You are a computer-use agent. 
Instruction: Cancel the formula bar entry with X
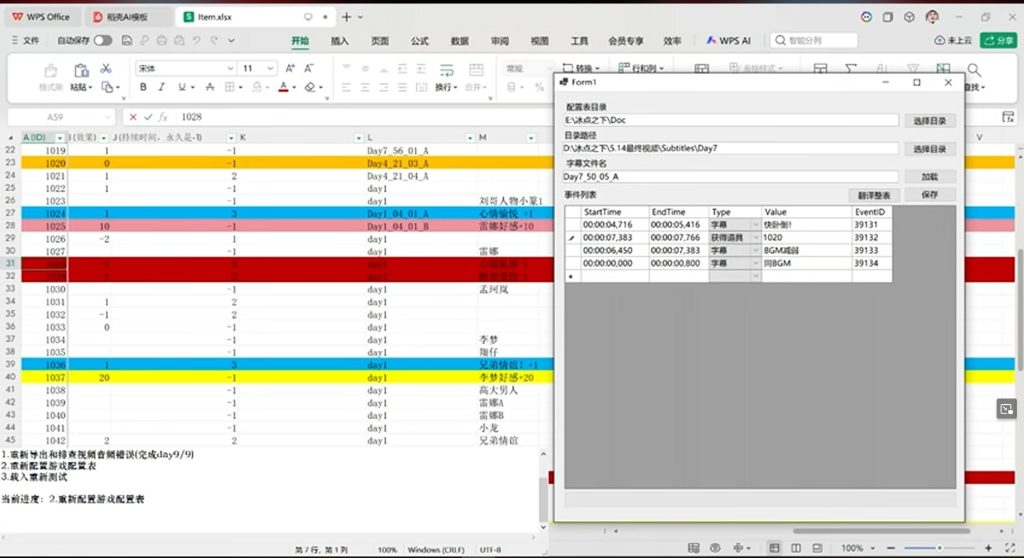[133, 117]
